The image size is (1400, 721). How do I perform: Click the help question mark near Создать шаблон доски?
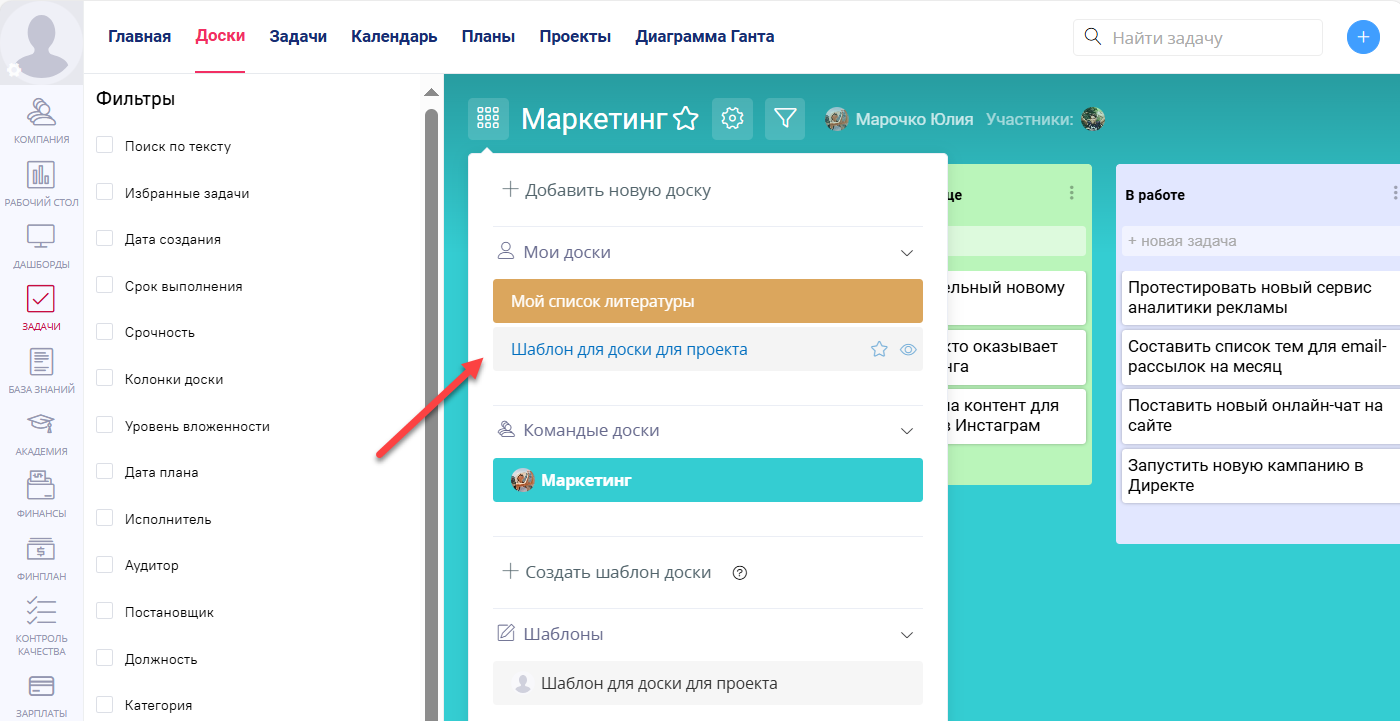739,573
